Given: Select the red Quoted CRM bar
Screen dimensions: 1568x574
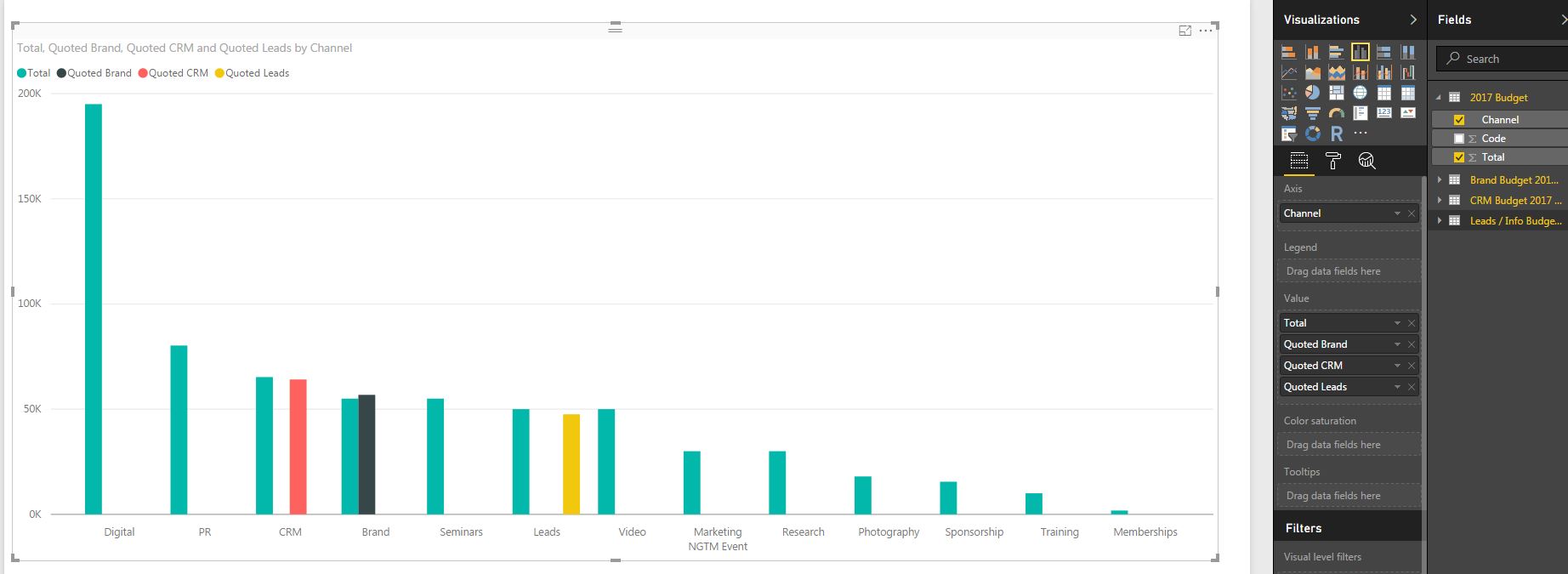Looking at the screenshot, I should tap(298, 446).
